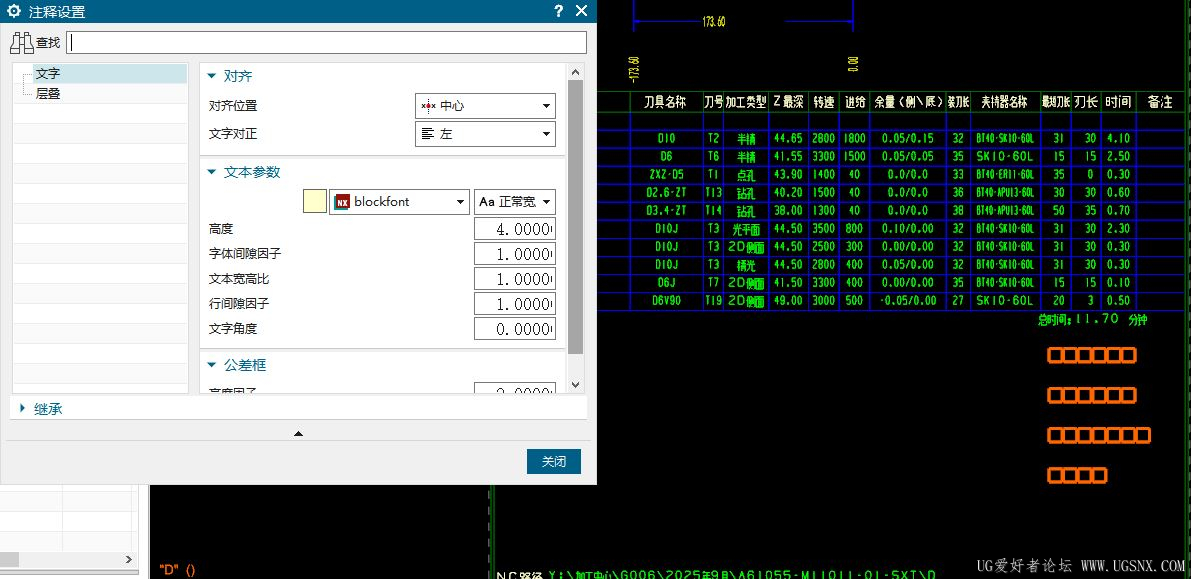
Task: Click the 0.05/0.15 allowance cell
Action: click(908, 138)
